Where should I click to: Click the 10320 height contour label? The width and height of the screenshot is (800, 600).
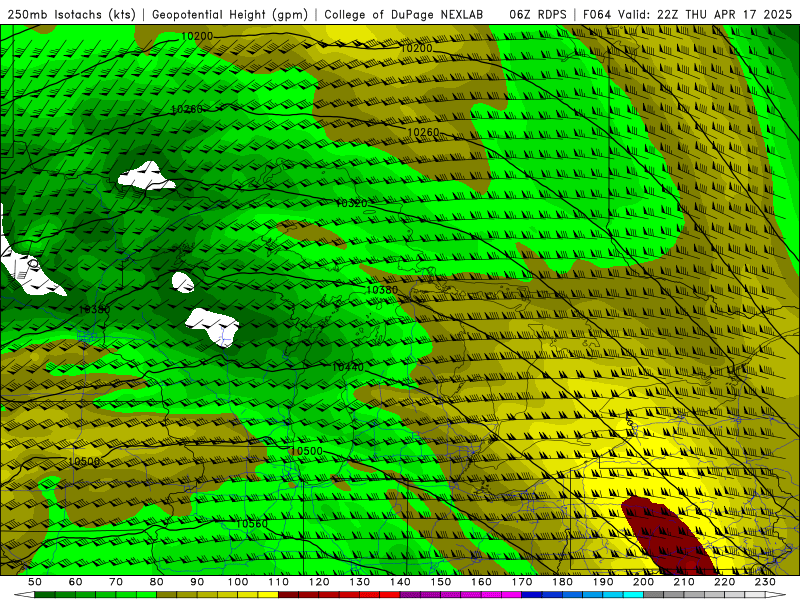(352, 203)
